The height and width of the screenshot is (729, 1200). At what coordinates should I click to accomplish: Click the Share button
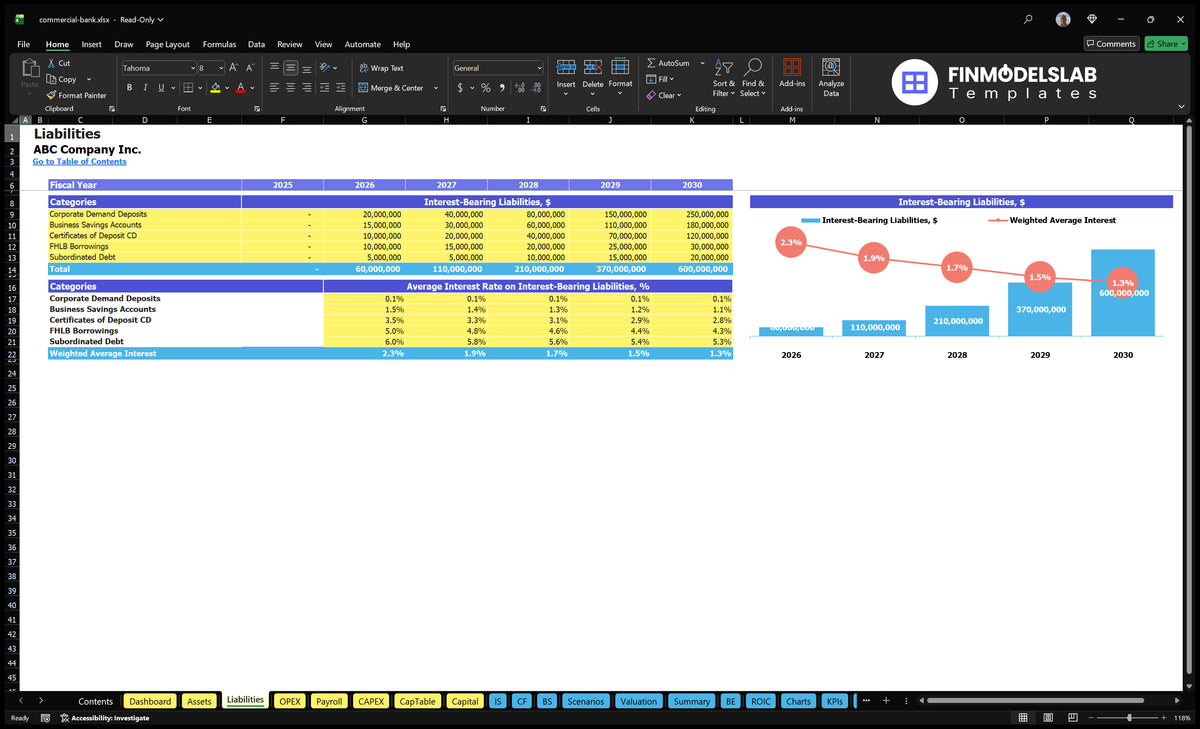coord(1165,44)
